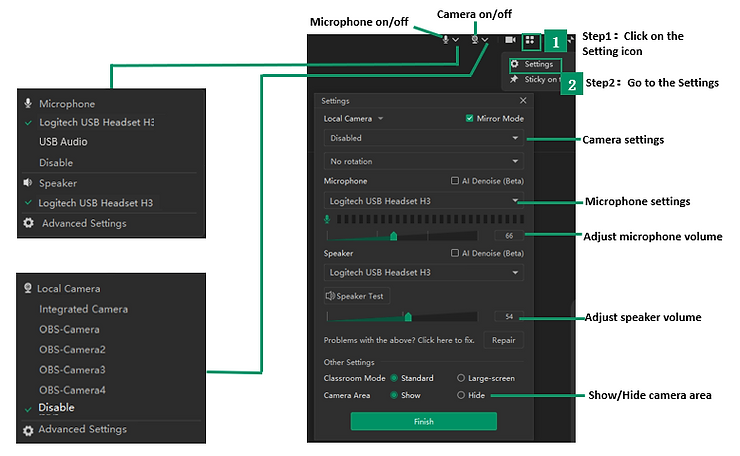Click the video camera icon in toolbar
Image resolution: width=740 pixels, height=456 pixels.
510,40
